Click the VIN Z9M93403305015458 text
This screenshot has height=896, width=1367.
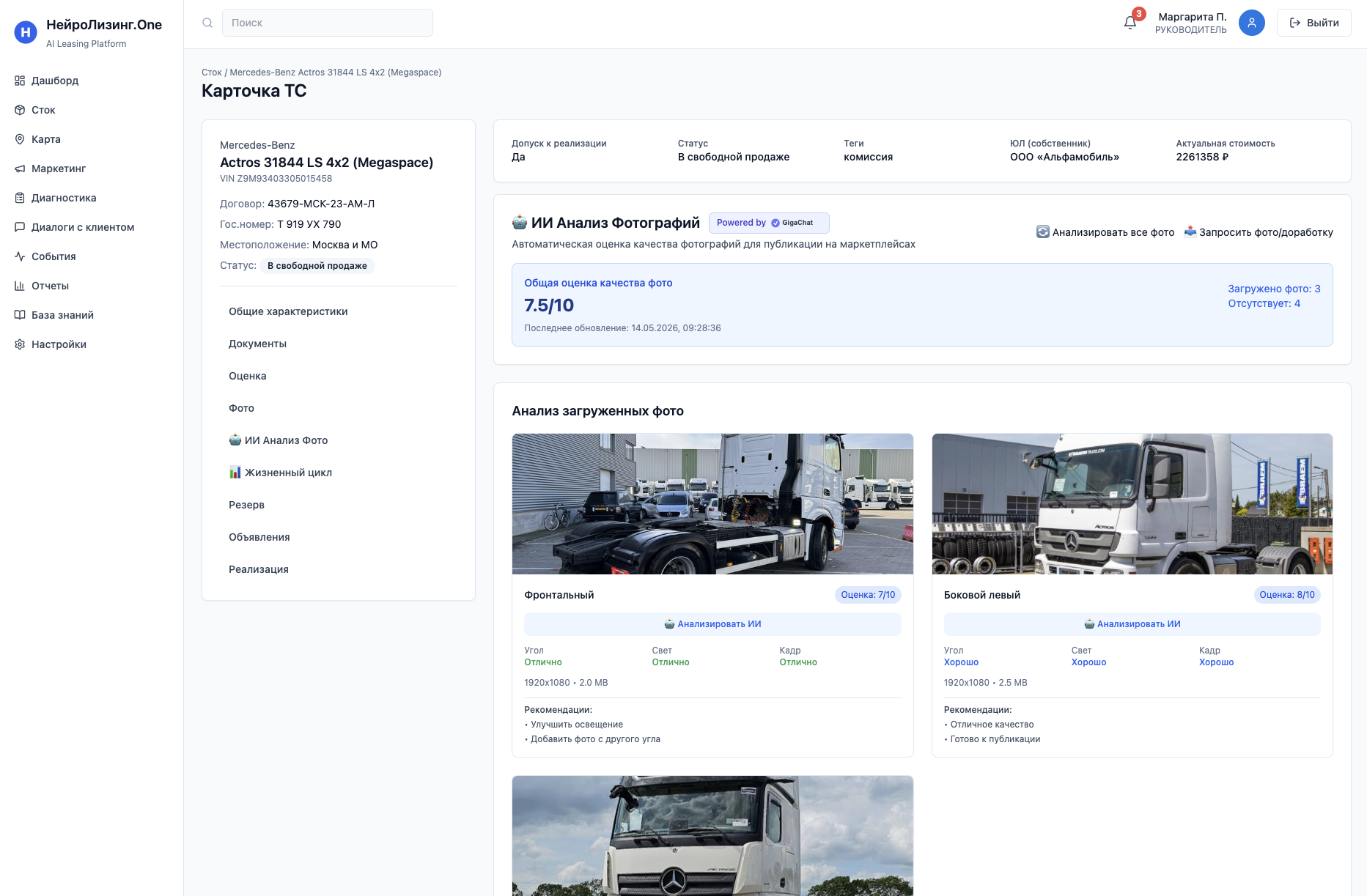[276, 179]
